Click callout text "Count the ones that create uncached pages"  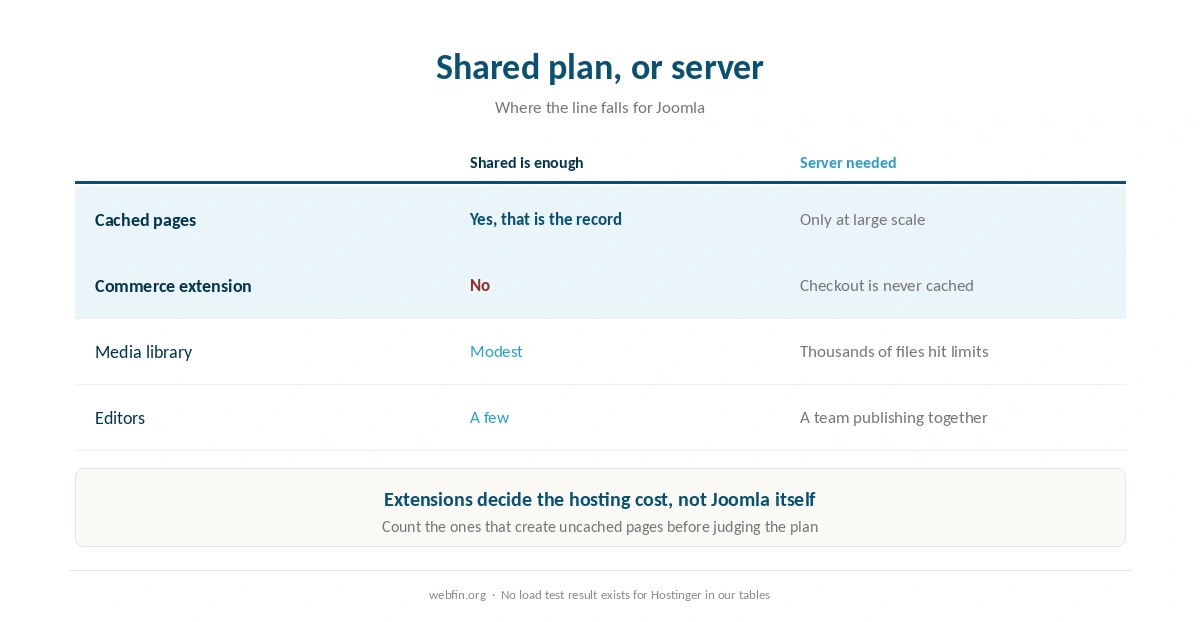pyautogui.click(x=527, y=526)
